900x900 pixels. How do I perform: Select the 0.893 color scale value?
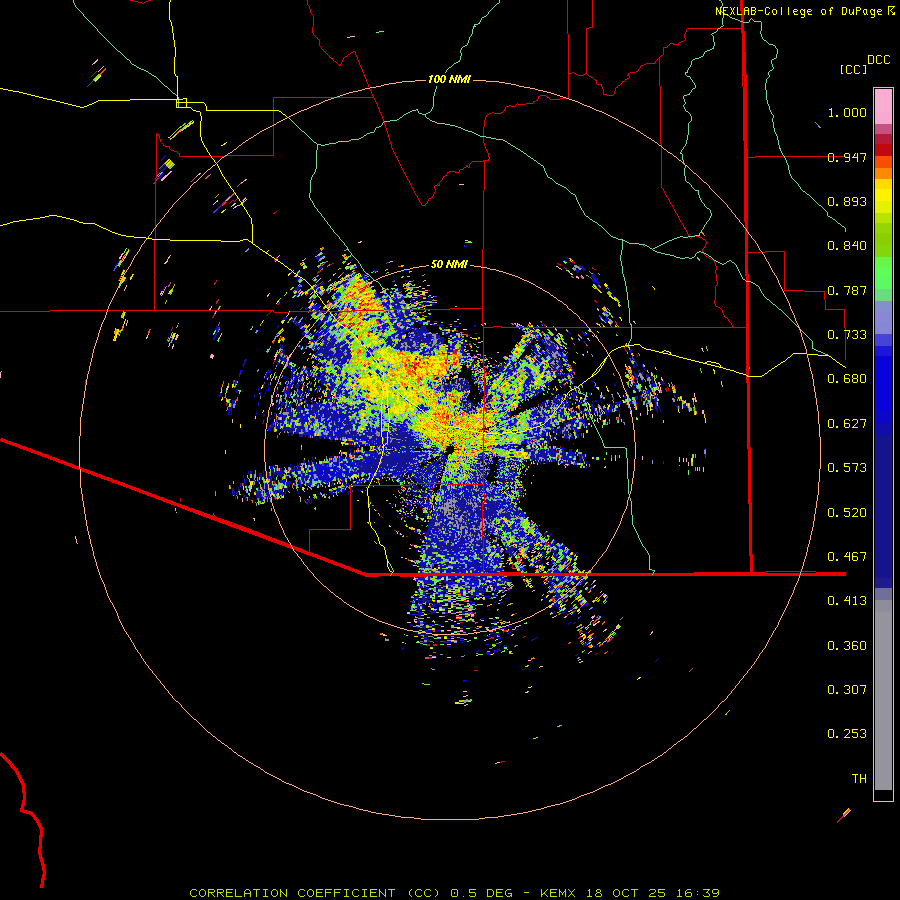click(x=847, y=201)
